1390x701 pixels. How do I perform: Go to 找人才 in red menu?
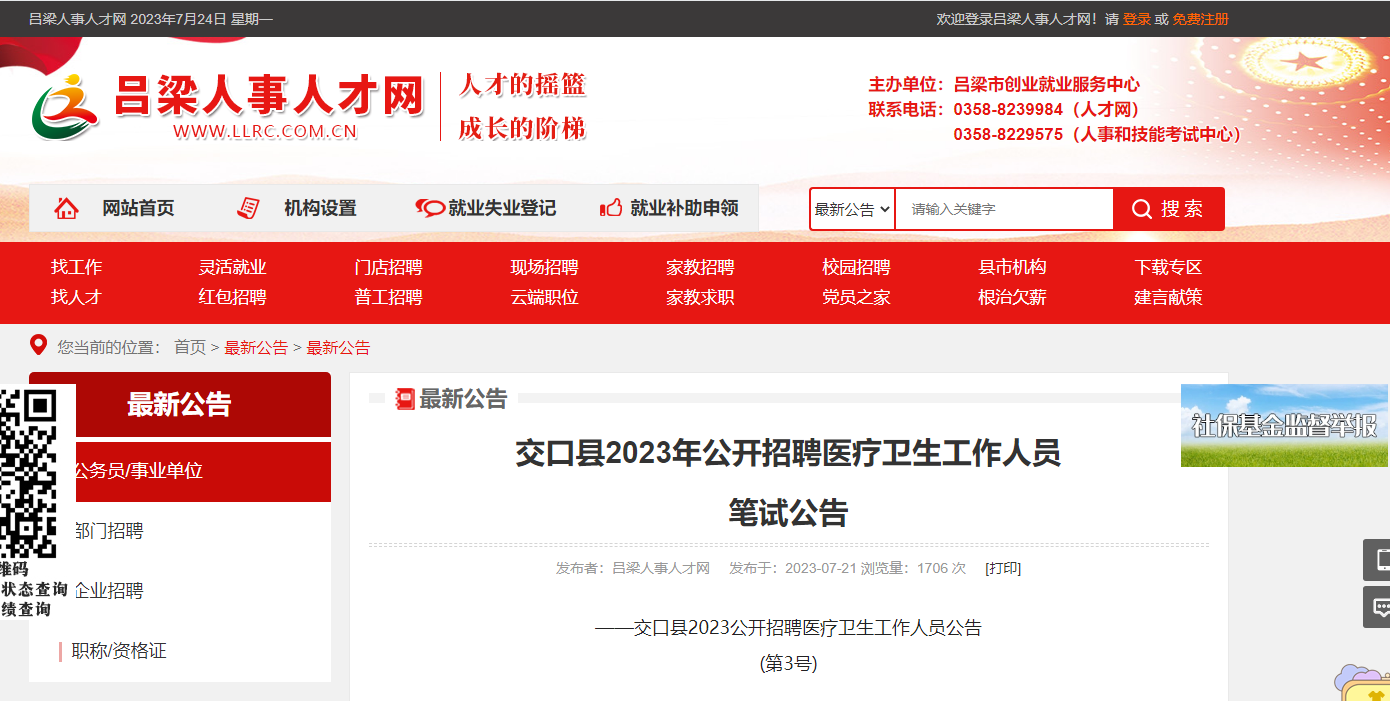pyautogui.click(x=77, y=297)
